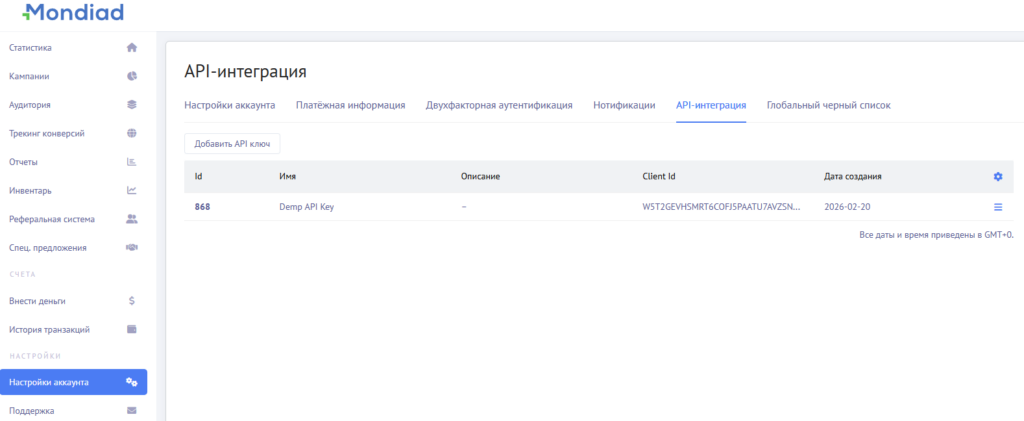Click the GMT+0 timezone note
This screenshot has height=421, width=1024.
[936, 234]
